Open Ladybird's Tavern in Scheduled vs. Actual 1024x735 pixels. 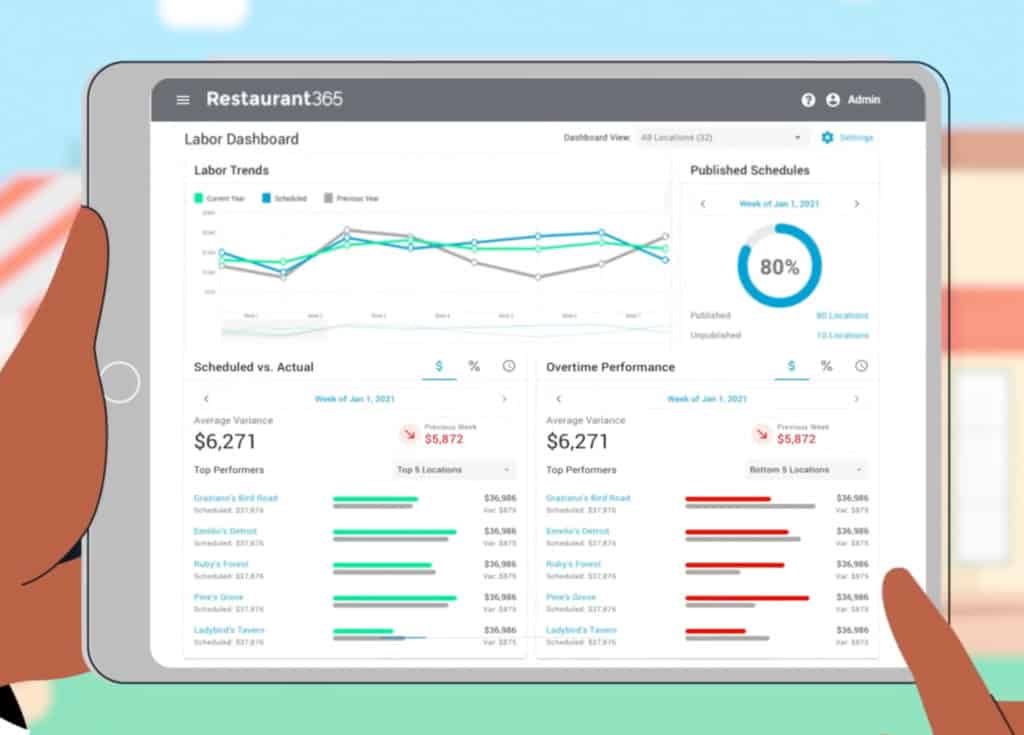[229, 630]
